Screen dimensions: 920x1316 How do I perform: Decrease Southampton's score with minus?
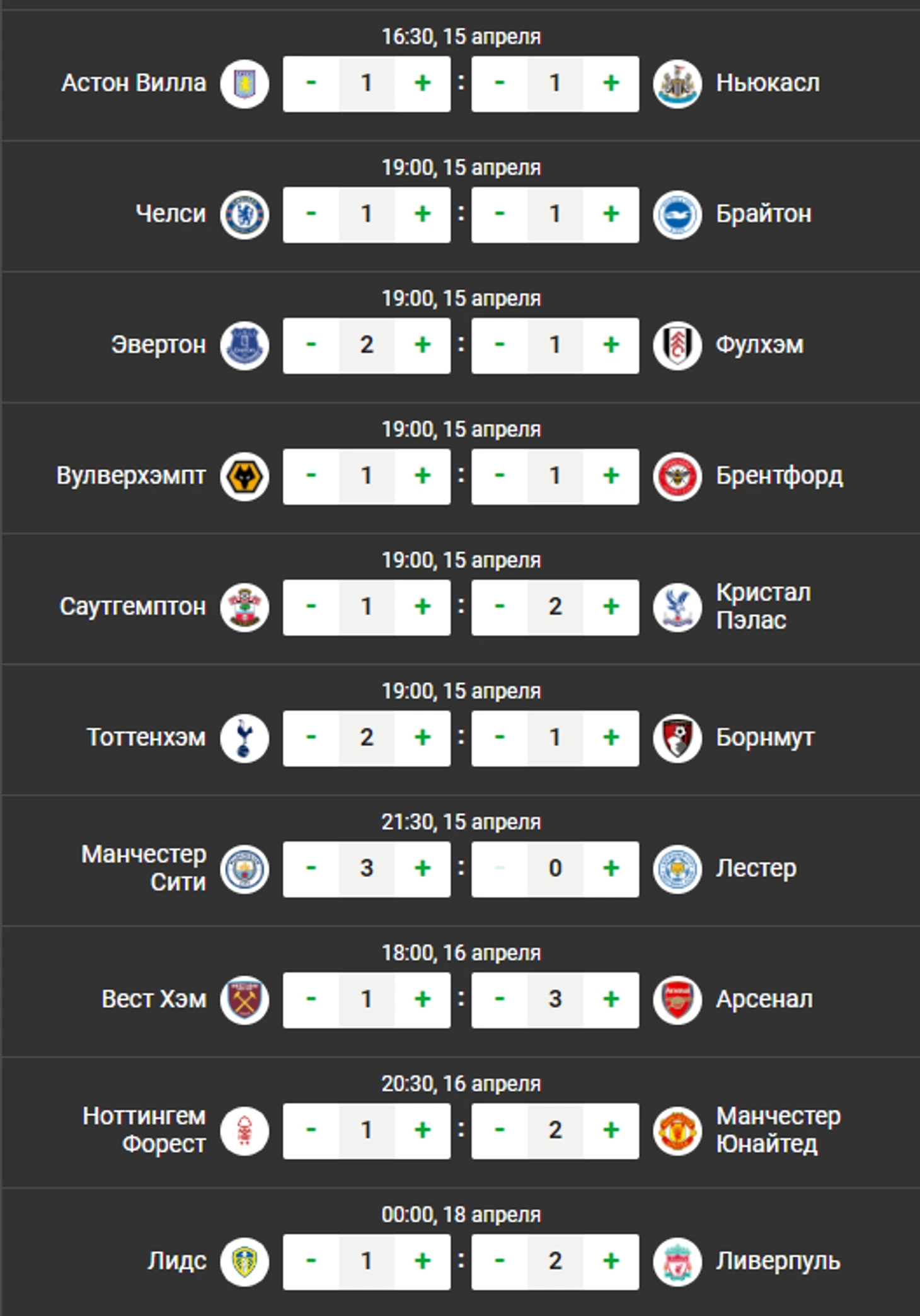[x=311, y=607]
